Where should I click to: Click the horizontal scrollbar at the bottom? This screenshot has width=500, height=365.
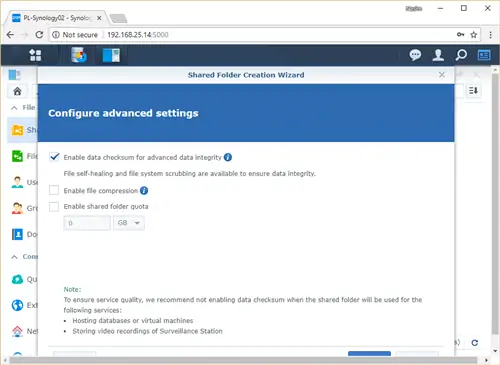243,360
